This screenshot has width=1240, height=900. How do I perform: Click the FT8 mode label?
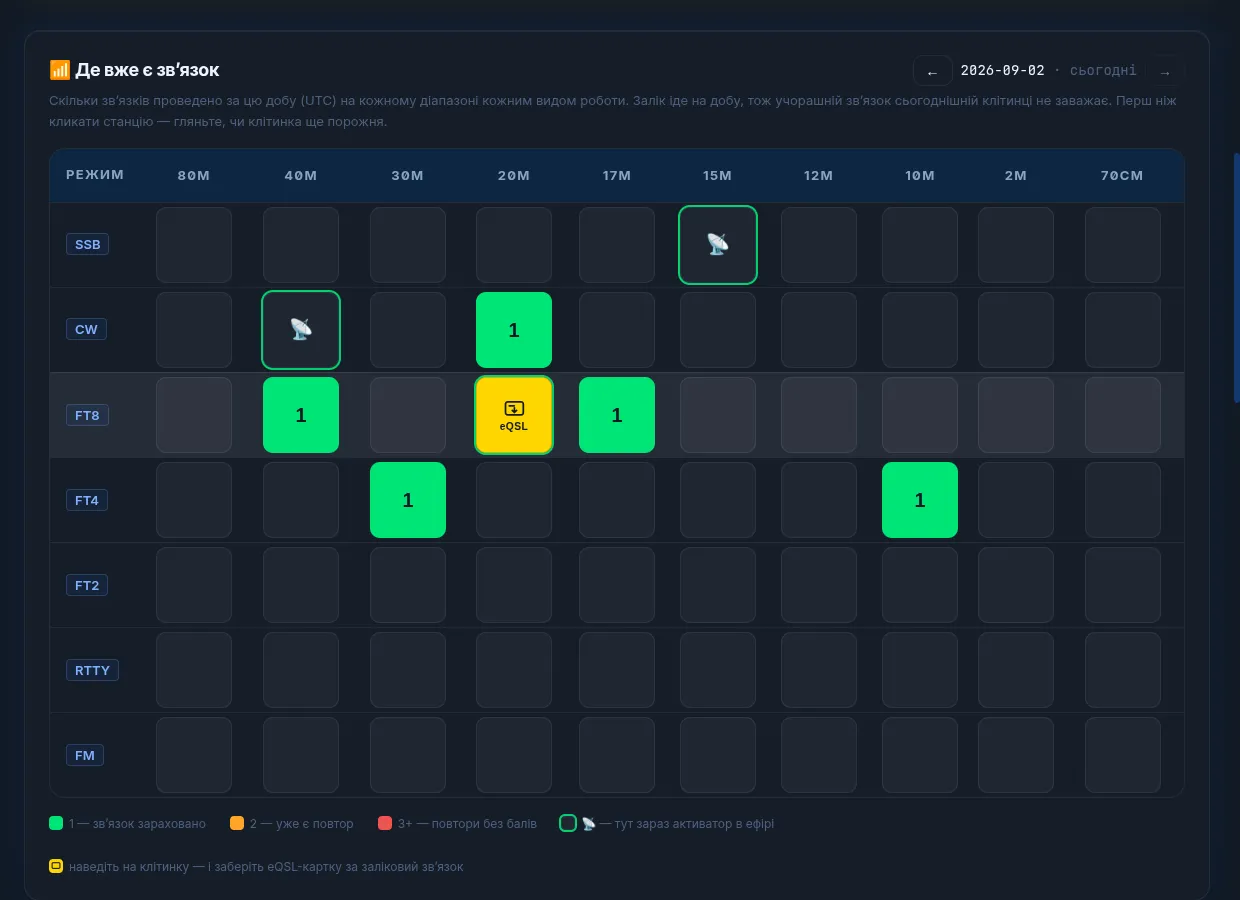coord(87,414)
